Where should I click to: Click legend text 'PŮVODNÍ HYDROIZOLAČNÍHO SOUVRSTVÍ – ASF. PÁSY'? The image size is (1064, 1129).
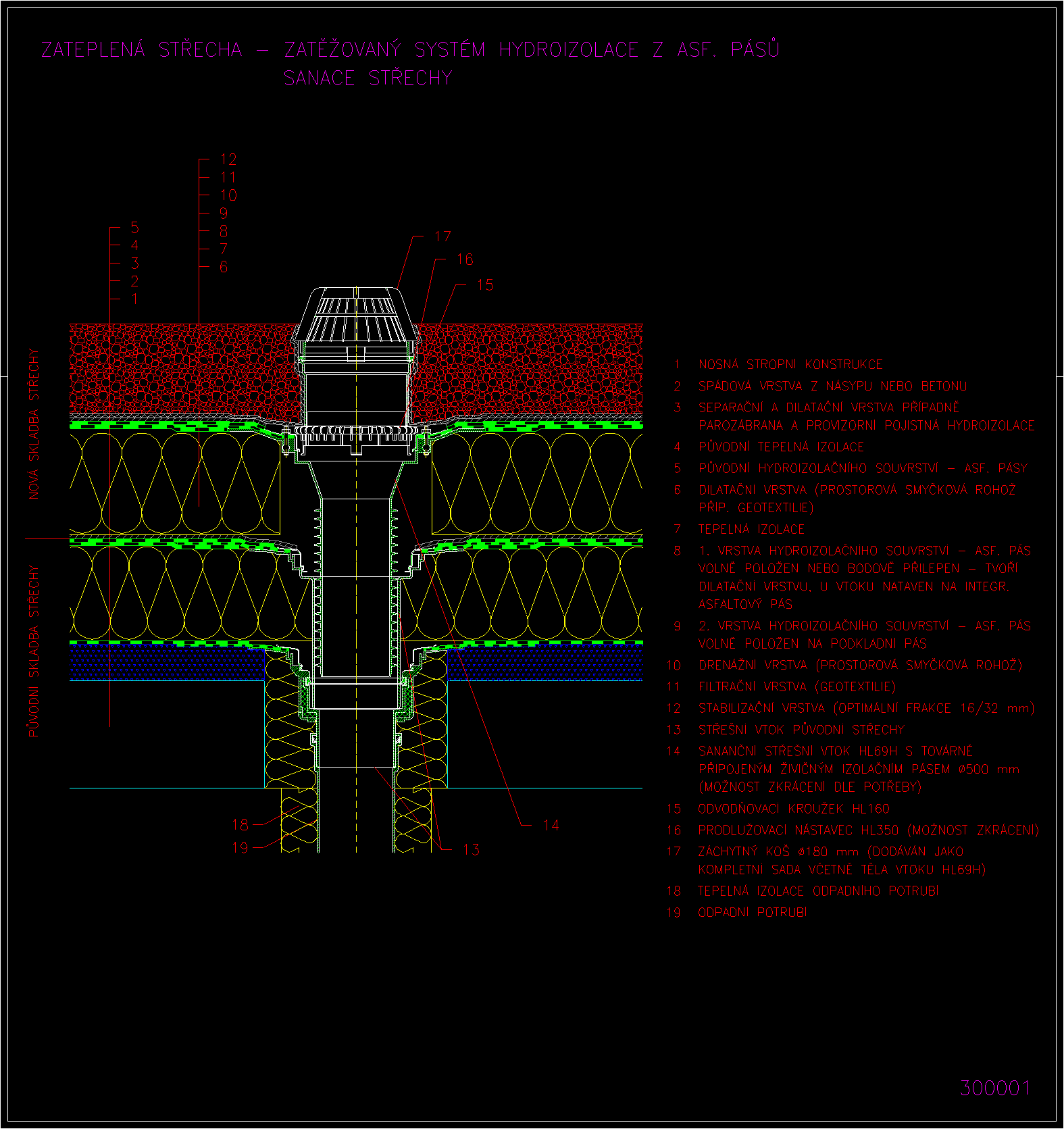pyautogui.click(x=863, y=468)
